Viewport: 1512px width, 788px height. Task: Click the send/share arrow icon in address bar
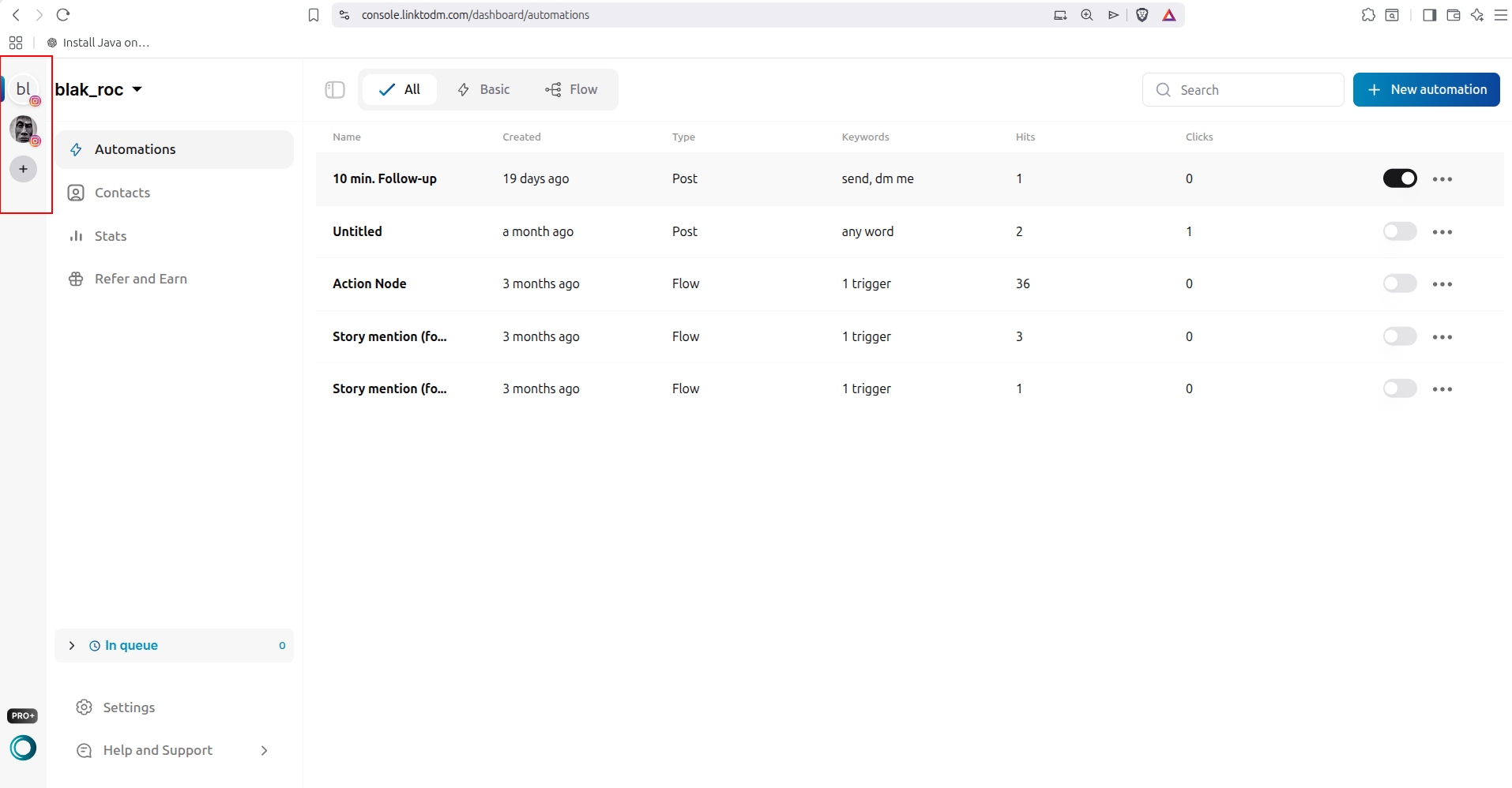[1113, 15]
